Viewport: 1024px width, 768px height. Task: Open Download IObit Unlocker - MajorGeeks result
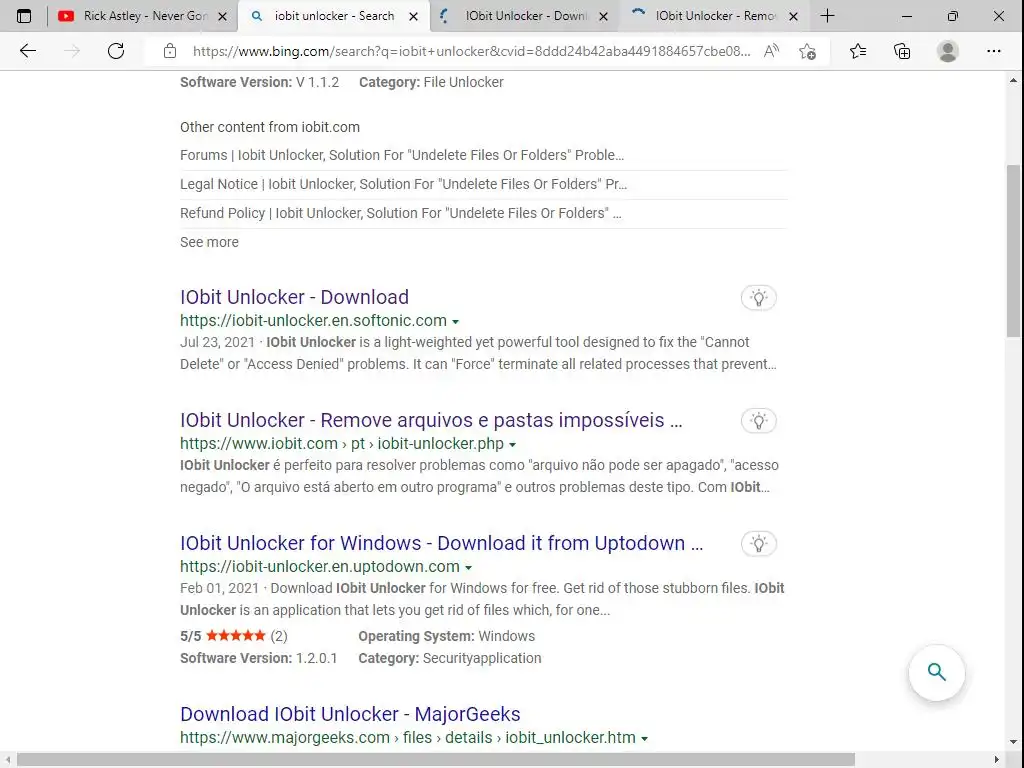350,714
